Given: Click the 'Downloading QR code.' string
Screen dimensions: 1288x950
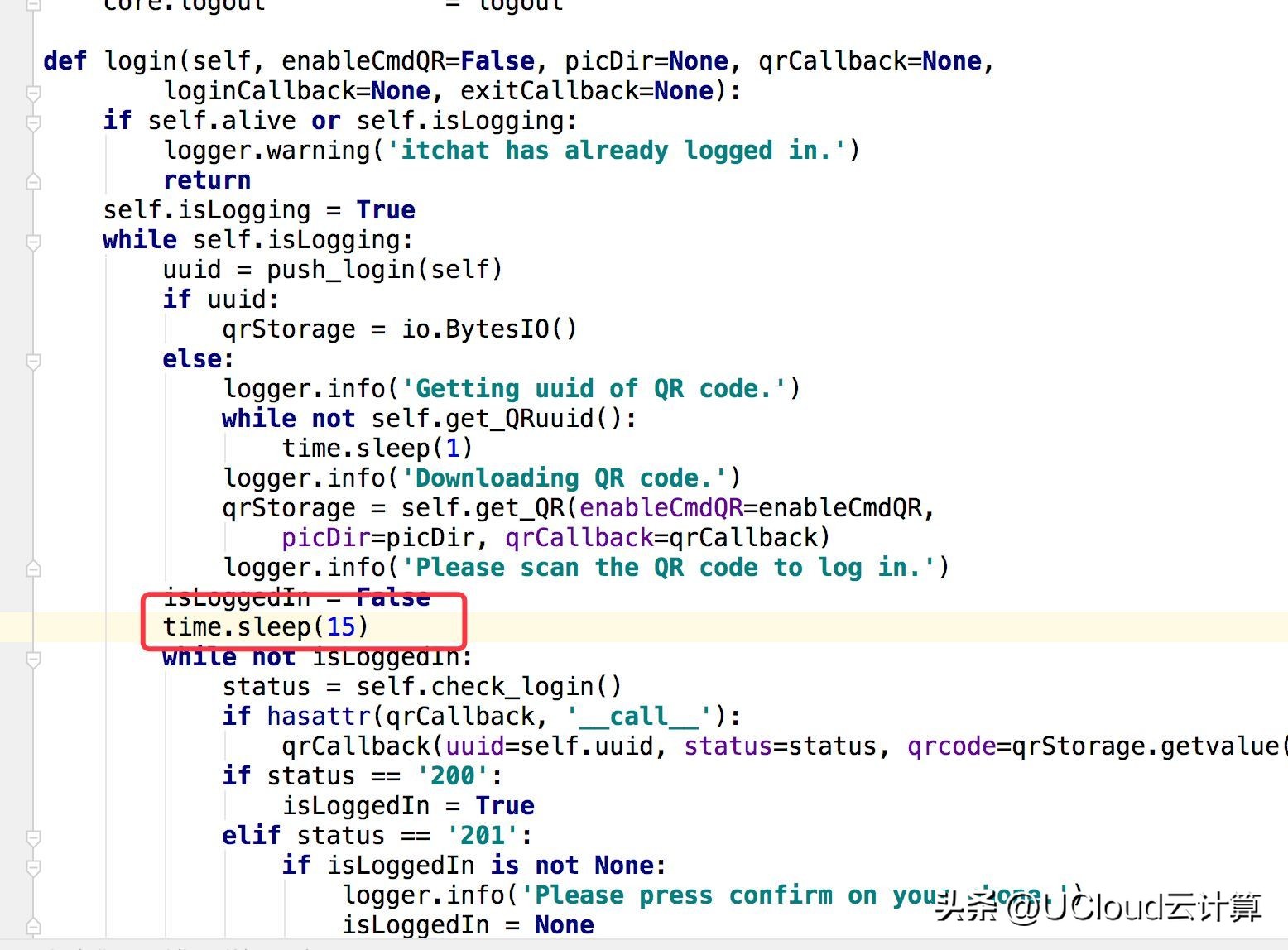Looking at the screenshot, I should click(x=564, y=478).
